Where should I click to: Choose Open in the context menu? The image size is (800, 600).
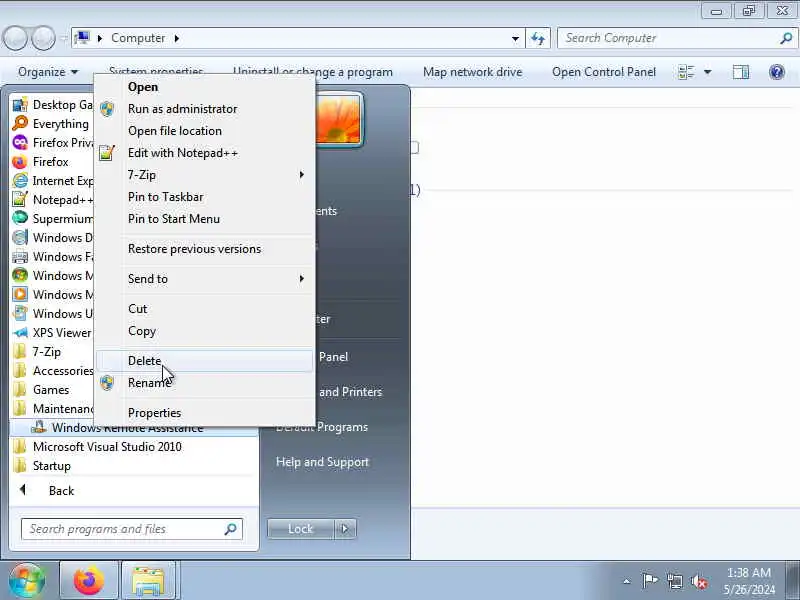point(143,87)
